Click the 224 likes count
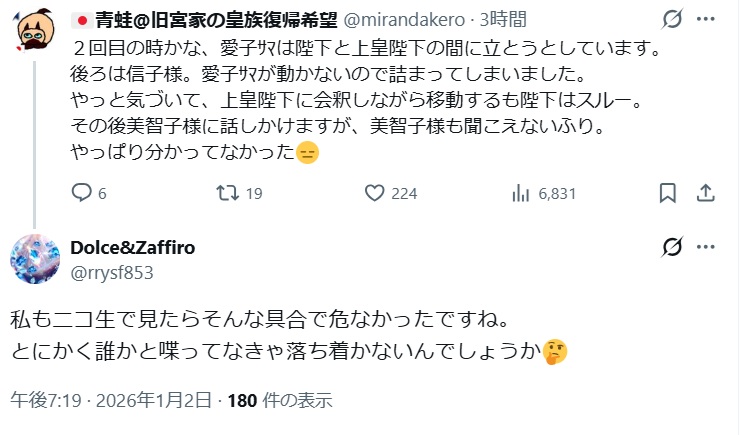Image resolution: width=742 pixels, height=435 pixels. (403, 193)
